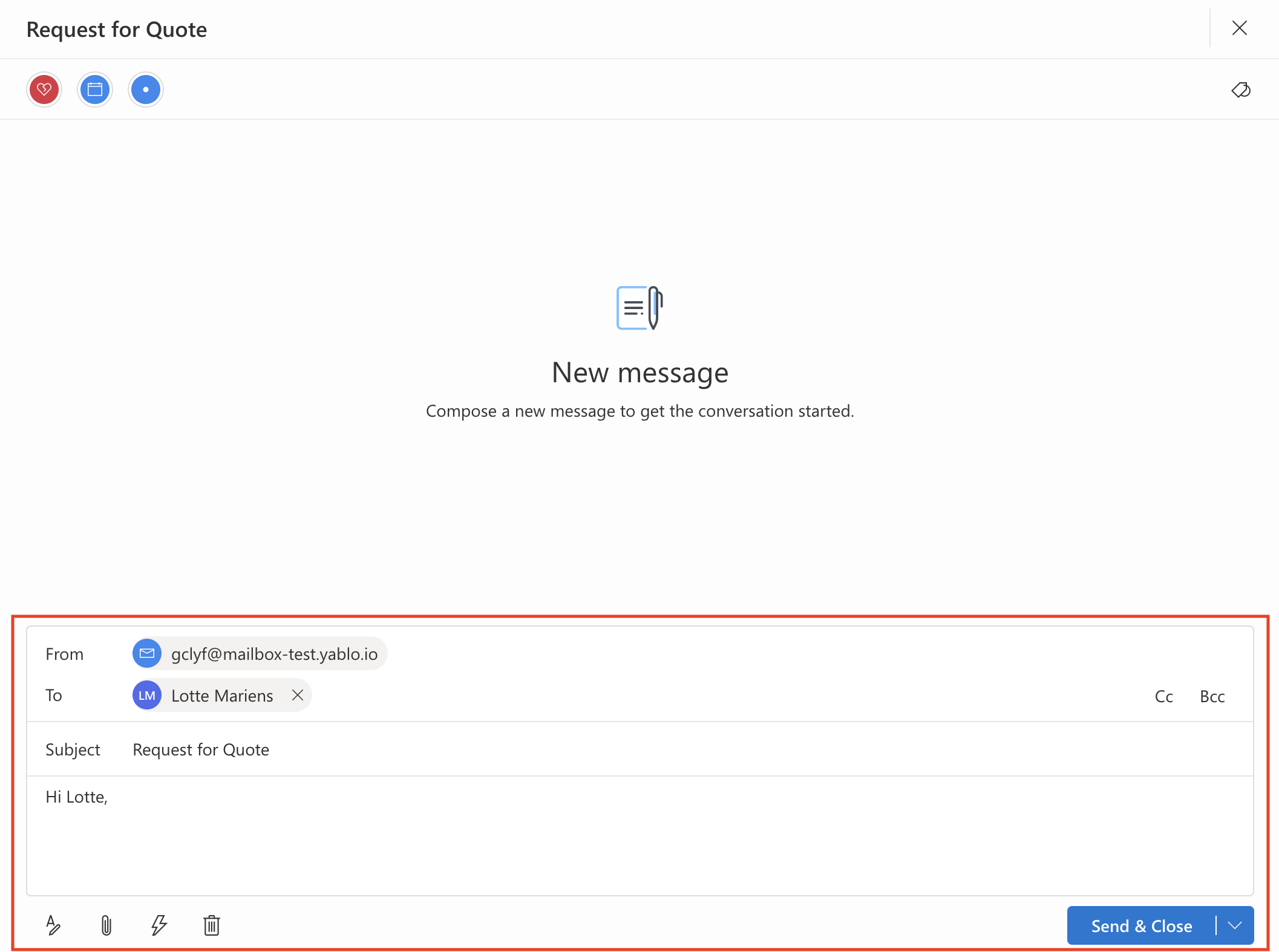Image resolution: width=1279 pixels, height=952 pixels.
Task: Select the blue dot status icon
Action: (x=145, y=89)
